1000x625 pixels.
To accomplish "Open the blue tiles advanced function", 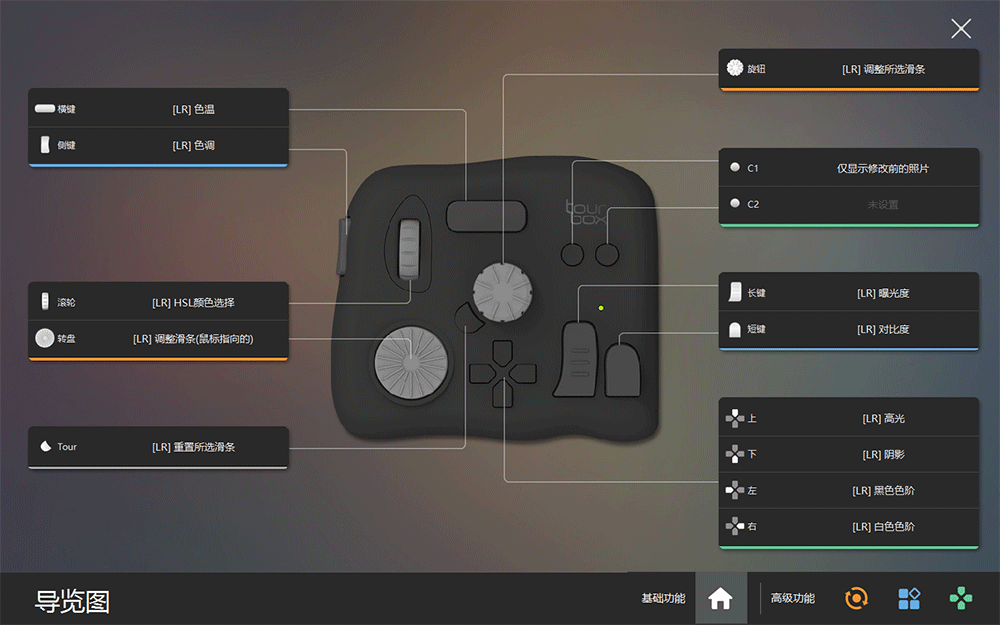I will [909, 598].
